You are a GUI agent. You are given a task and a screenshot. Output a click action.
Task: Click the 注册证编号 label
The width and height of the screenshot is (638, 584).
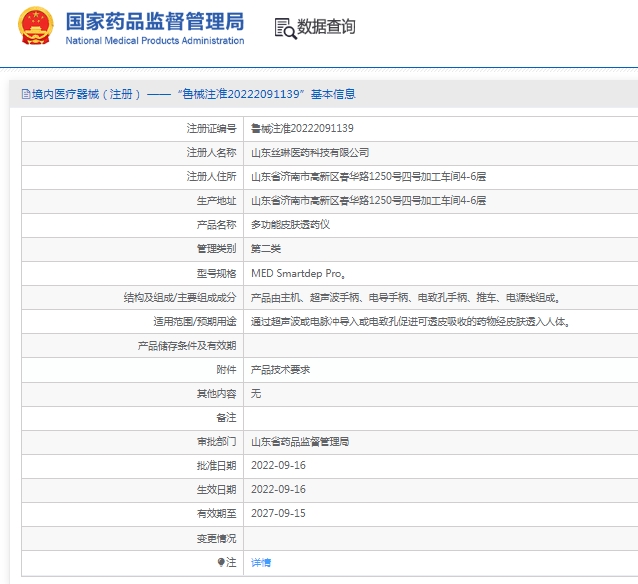212,129
